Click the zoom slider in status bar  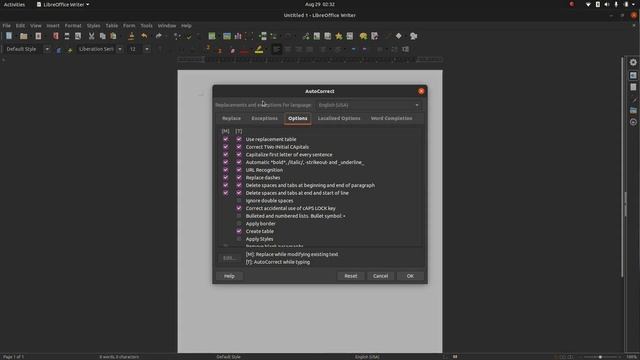click(600, 357)
